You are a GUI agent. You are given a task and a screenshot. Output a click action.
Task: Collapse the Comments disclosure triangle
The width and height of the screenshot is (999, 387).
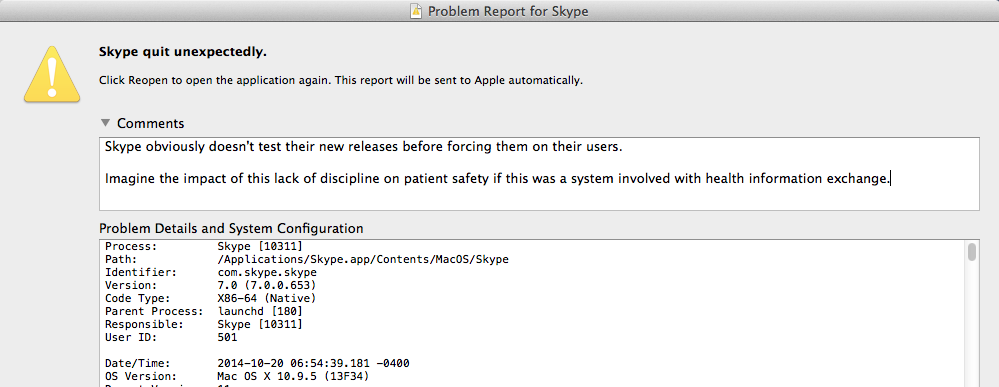(x=105, y=122)
